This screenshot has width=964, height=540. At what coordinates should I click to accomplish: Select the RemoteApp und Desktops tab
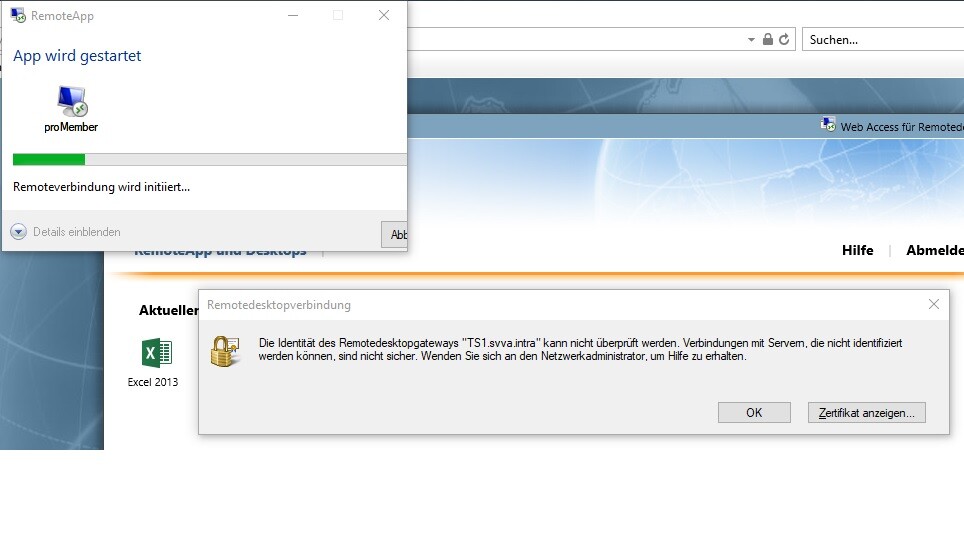coord(220,252)
